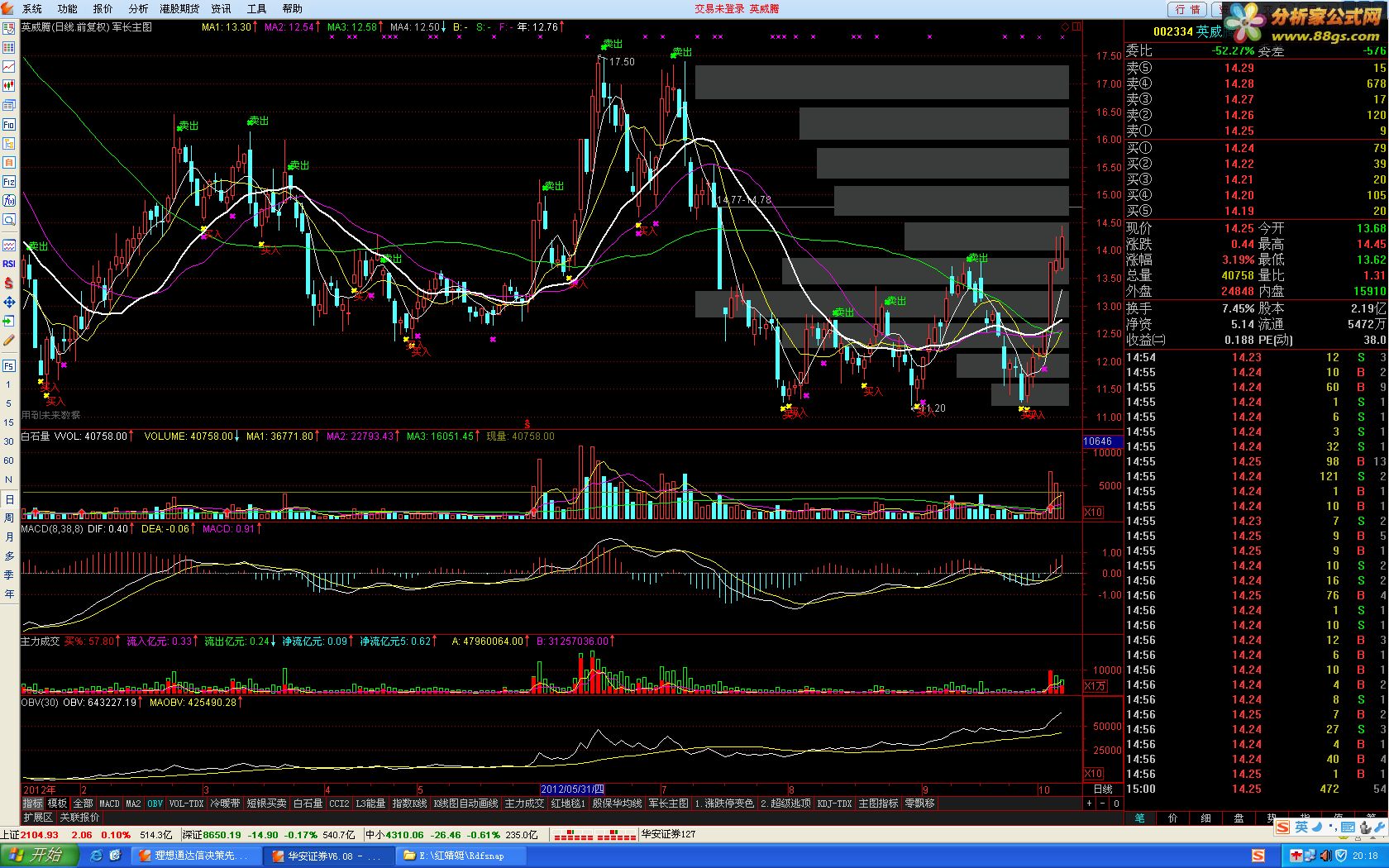Switch to 1-minute period

click(x=9, y=384)
